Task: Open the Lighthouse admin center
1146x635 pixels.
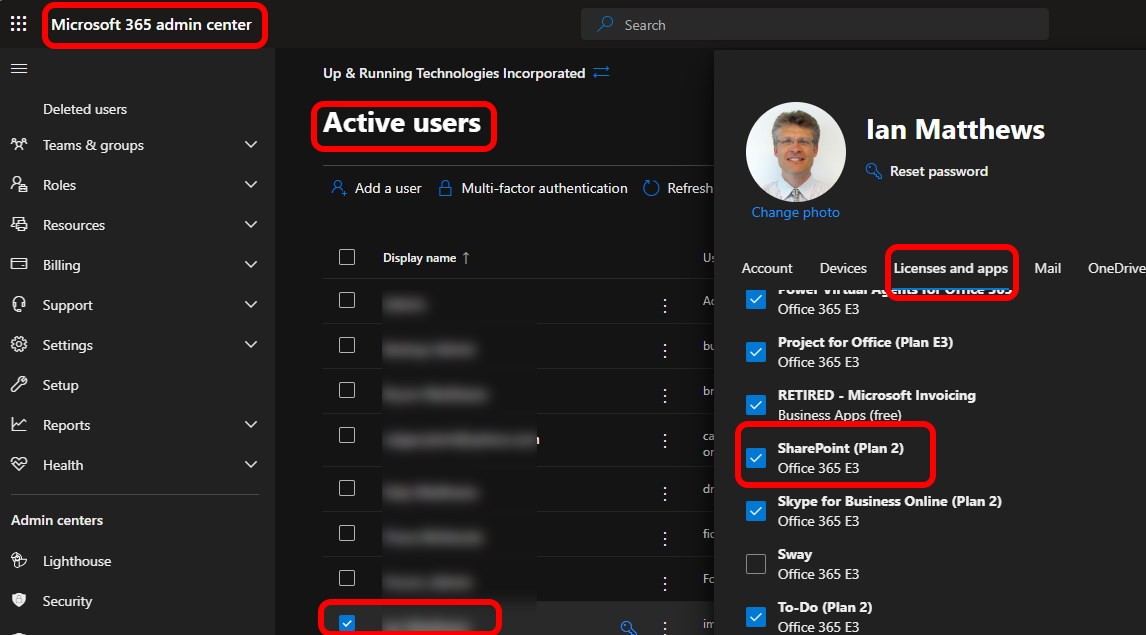Action: point(76,561)
